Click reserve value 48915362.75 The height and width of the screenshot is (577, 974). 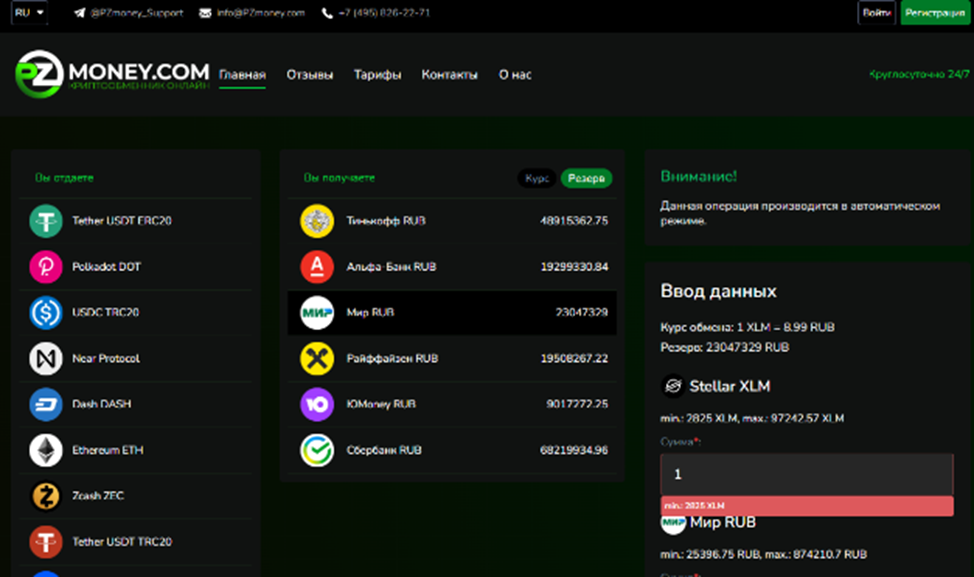click(x=574, y=221)
